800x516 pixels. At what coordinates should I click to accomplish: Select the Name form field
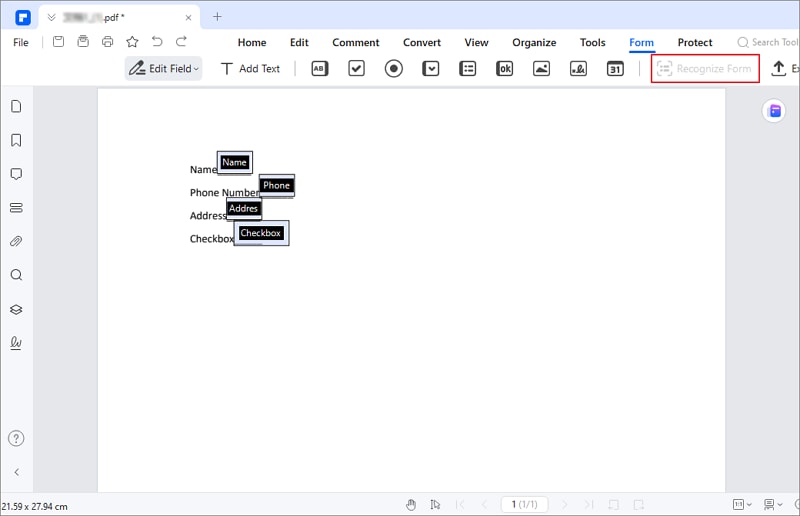235,163
